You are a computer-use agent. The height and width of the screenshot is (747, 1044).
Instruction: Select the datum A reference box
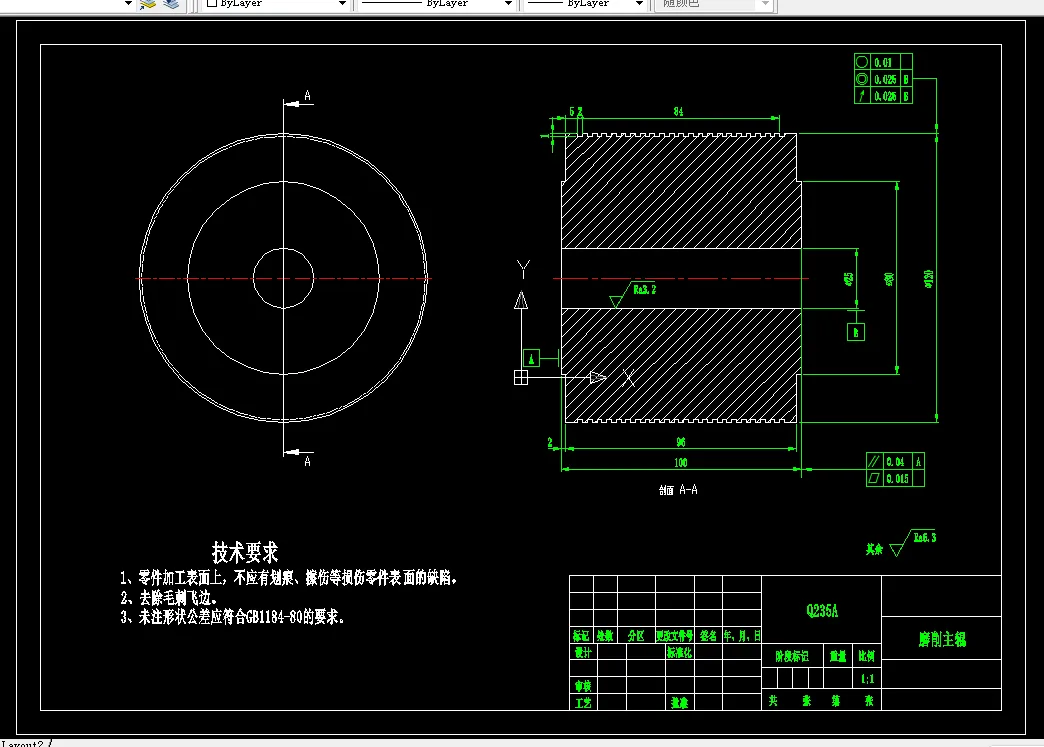click(x=531, y=359)
